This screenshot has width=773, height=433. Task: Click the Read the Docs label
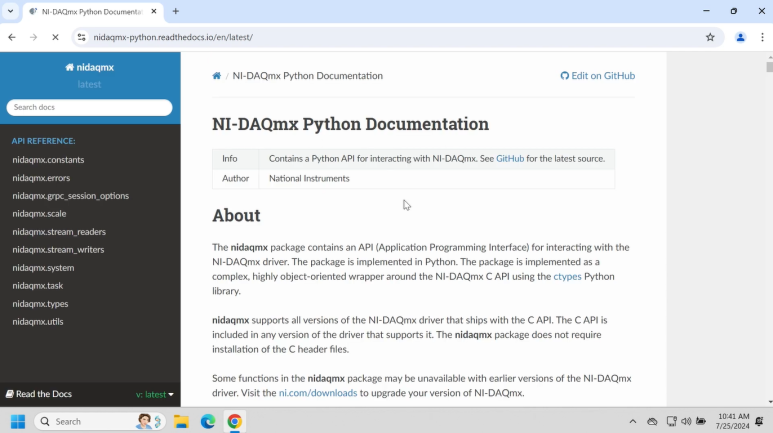click(39, 394)
